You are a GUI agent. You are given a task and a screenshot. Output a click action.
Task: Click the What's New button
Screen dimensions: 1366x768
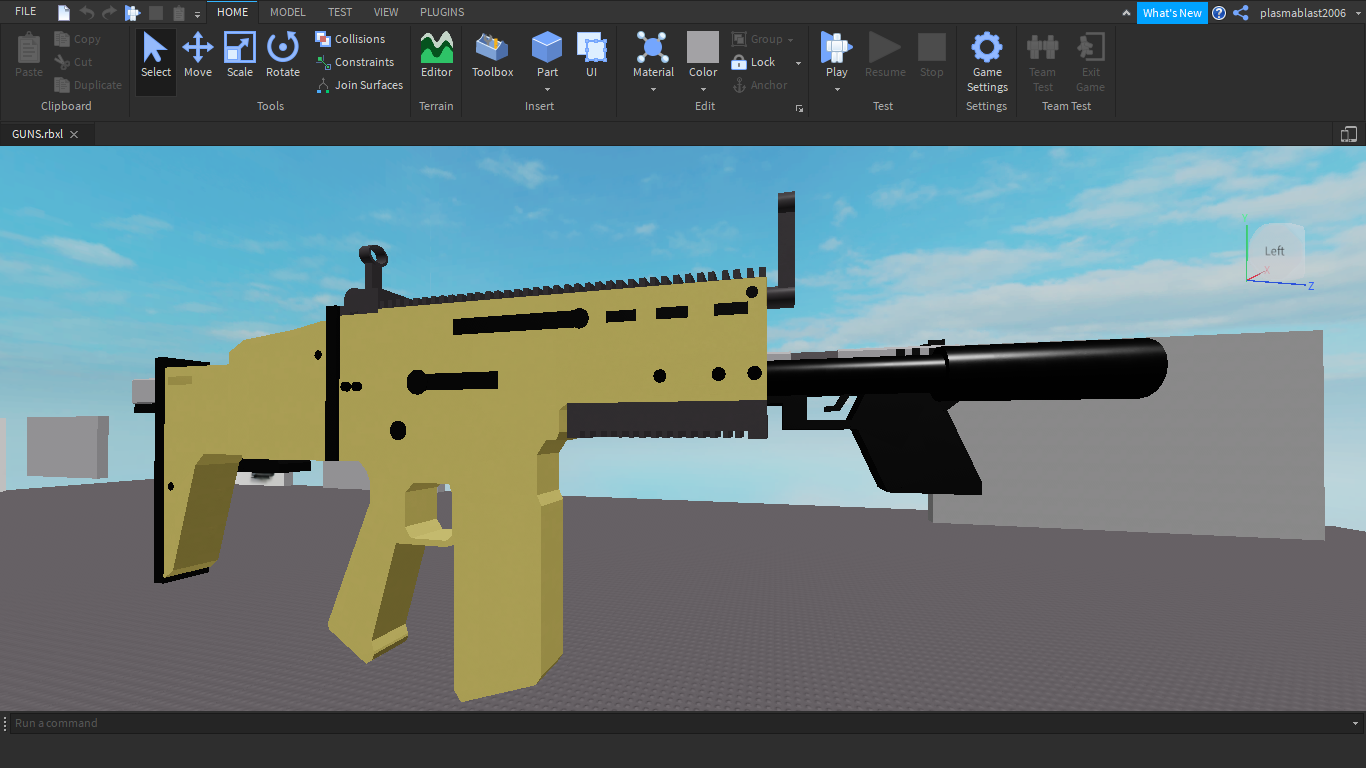point(1172,13)
